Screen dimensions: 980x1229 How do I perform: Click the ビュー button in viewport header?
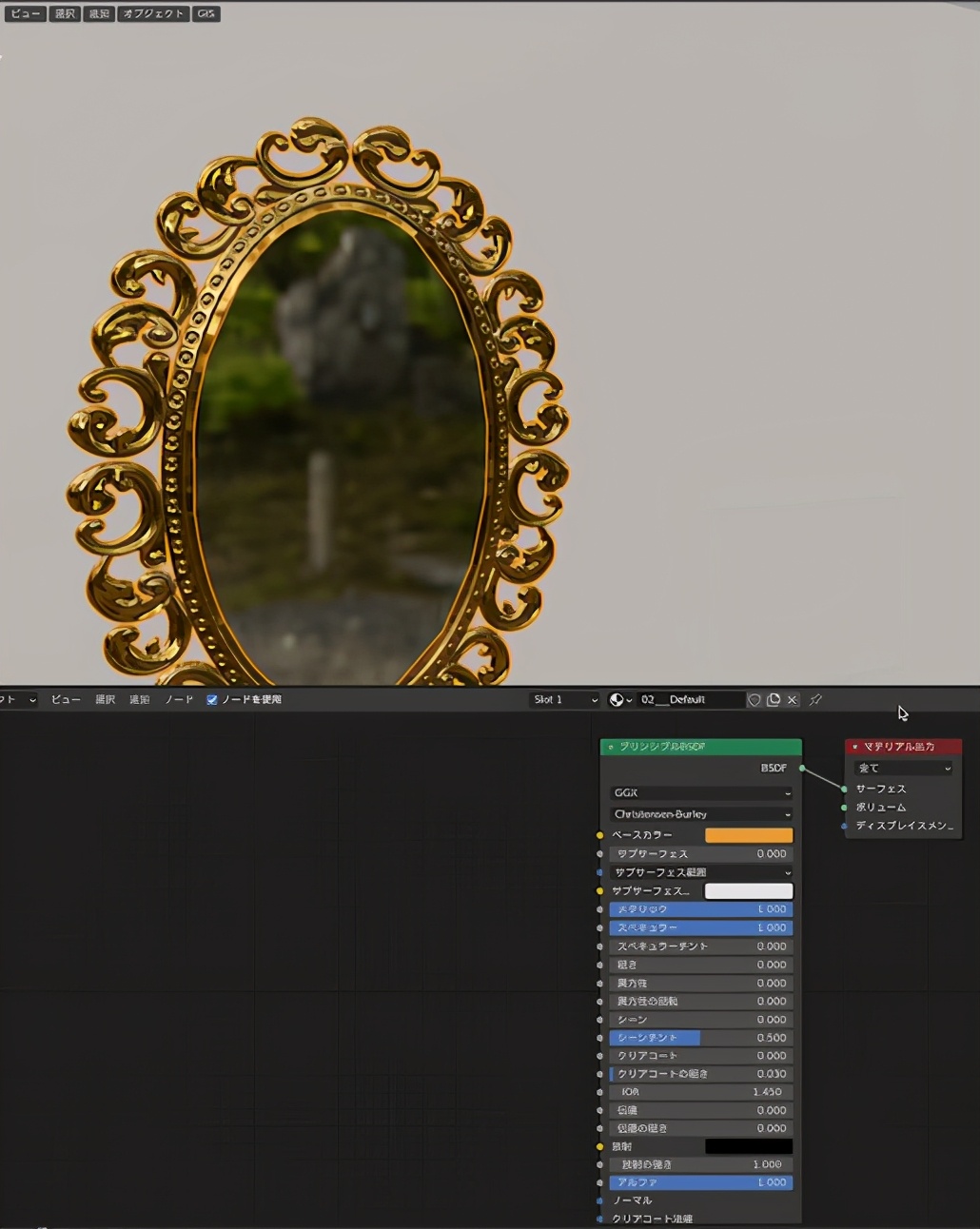pos(25,14)
